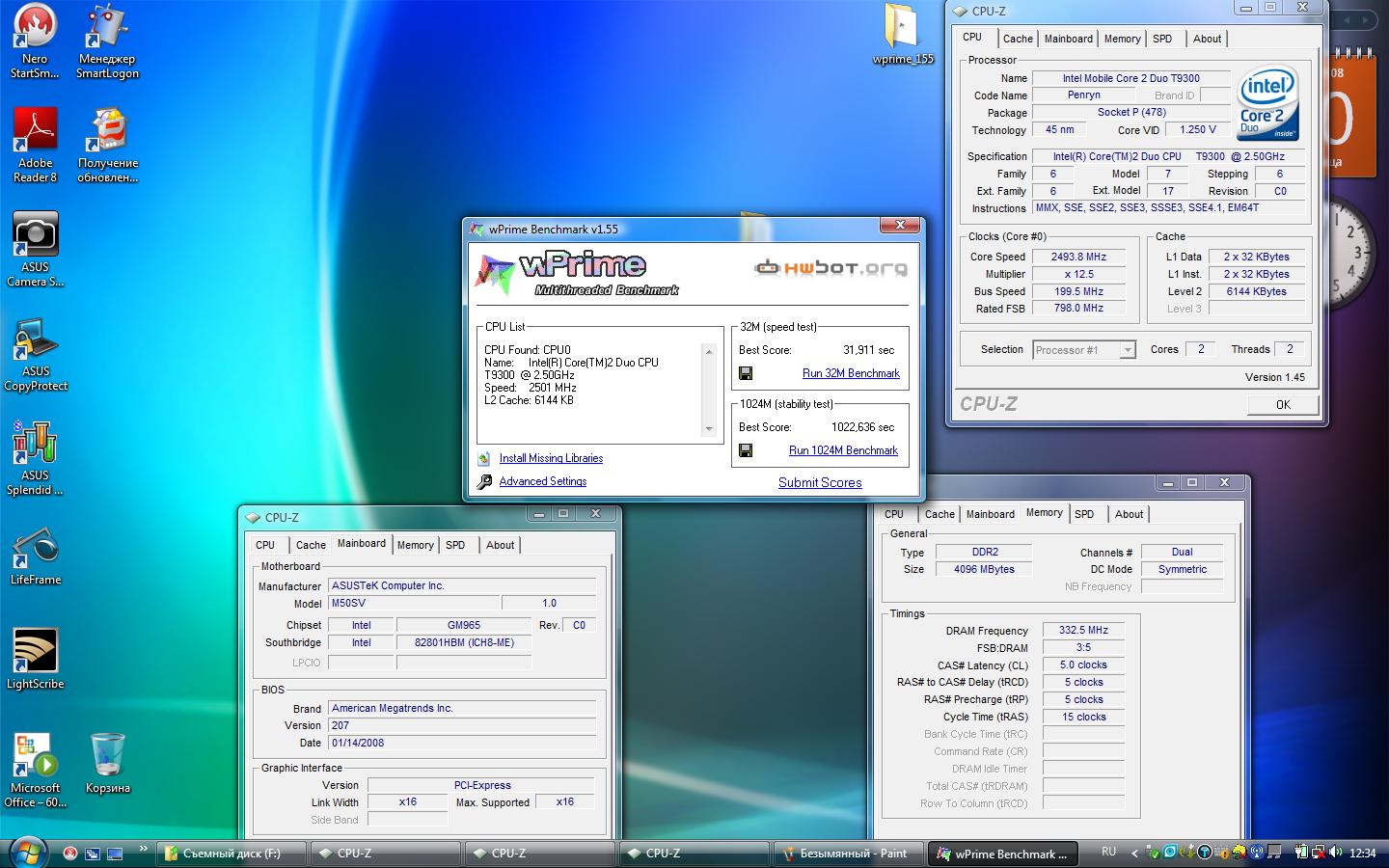Click the Nero quick launch icon on the taskbar
This screenshot has height=868, width=1389.
point(70,853)
